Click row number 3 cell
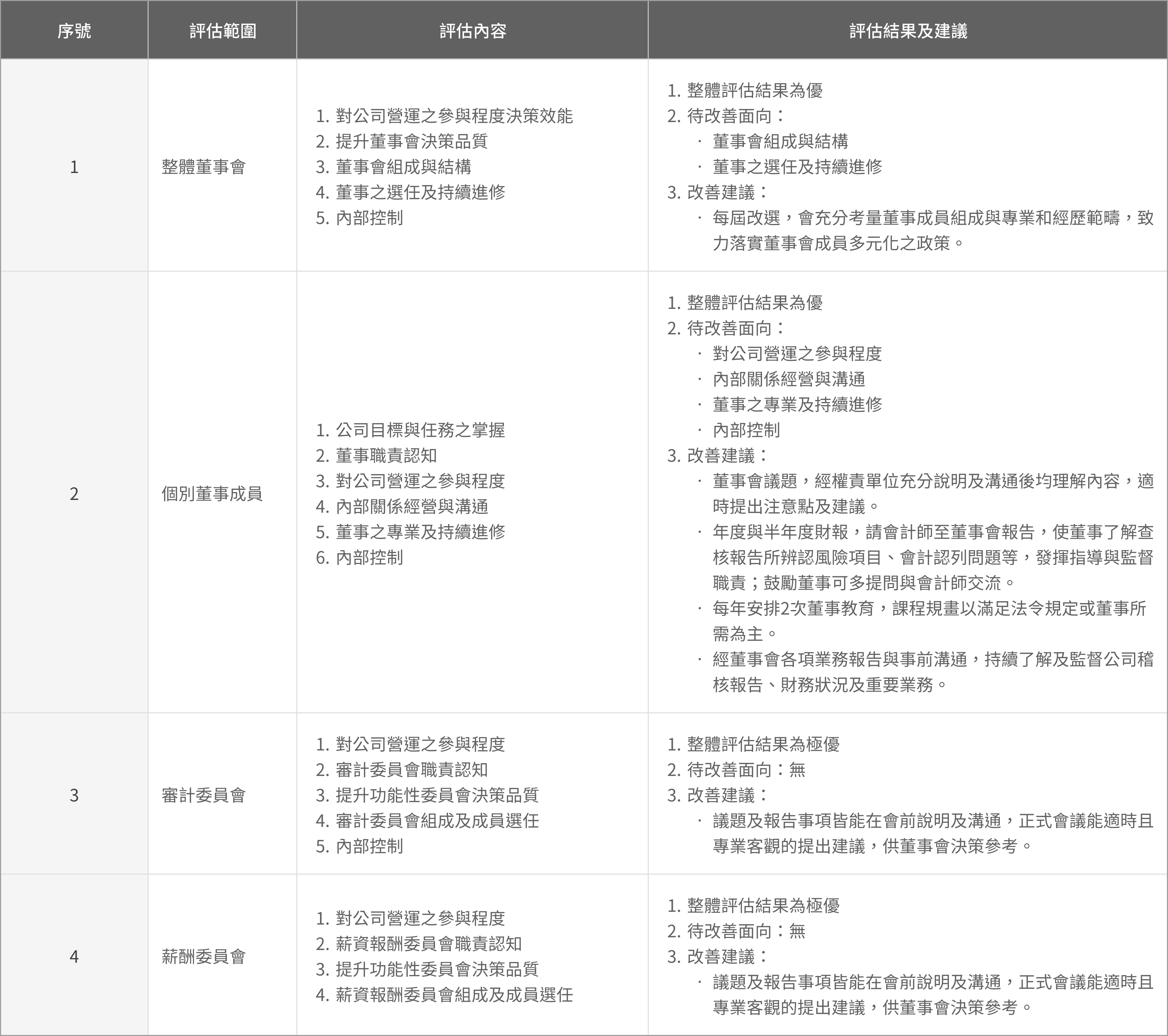Viewport: 1168px width, 1036px height. click(x=74, y=795)
